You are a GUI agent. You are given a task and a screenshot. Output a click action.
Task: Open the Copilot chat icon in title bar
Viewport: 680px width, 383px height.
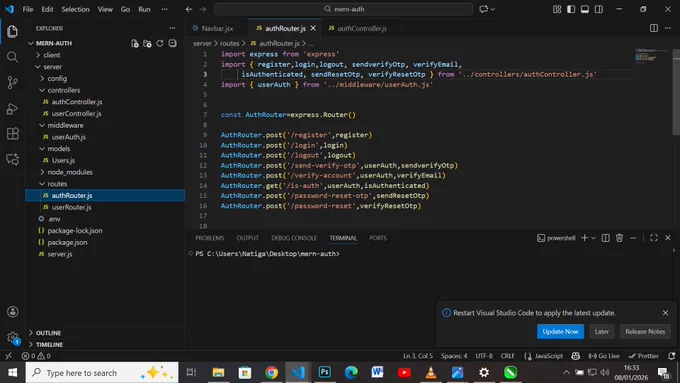484,9
